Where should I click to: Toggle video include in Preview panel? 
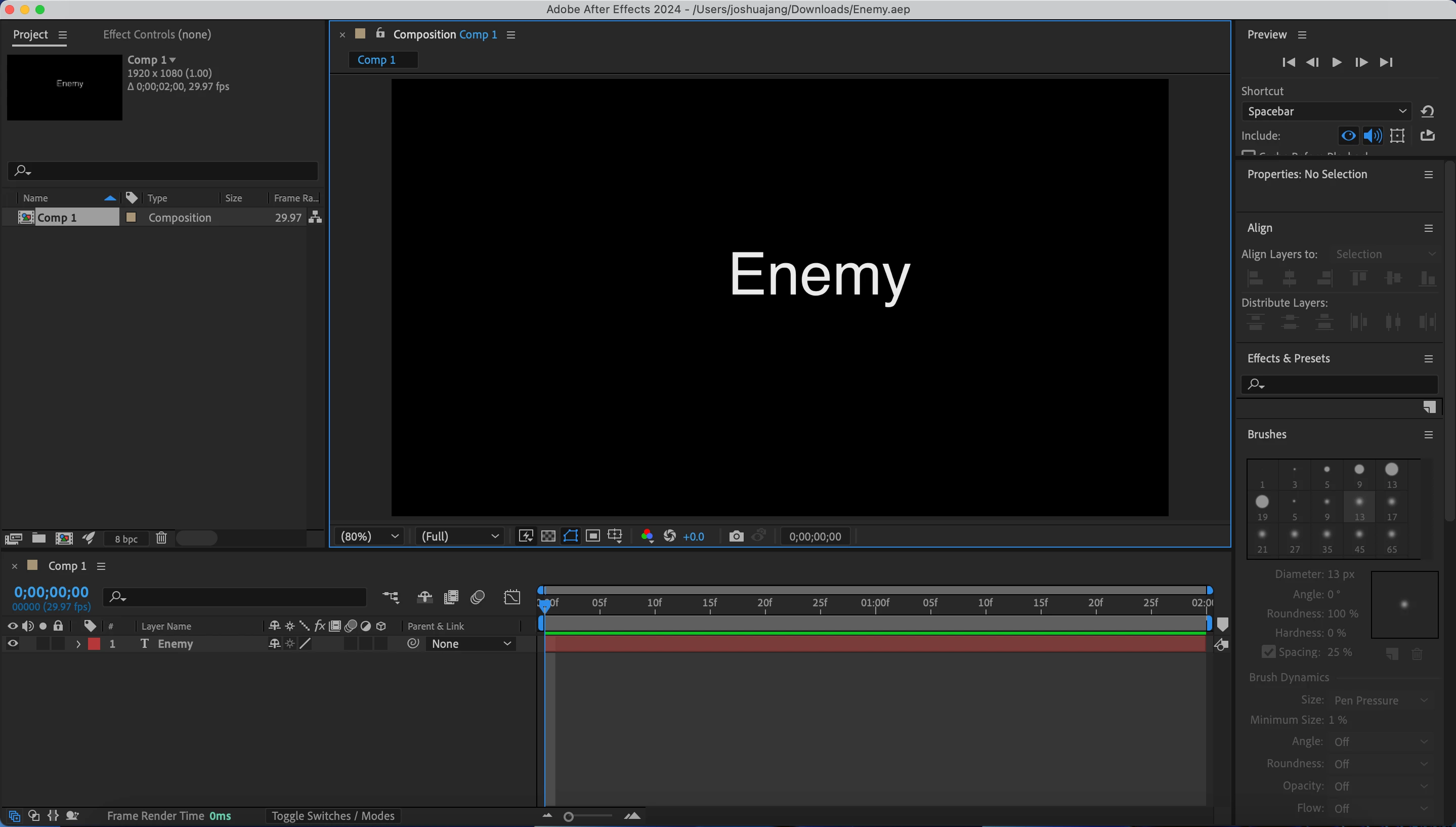[x=1348, y=136]
